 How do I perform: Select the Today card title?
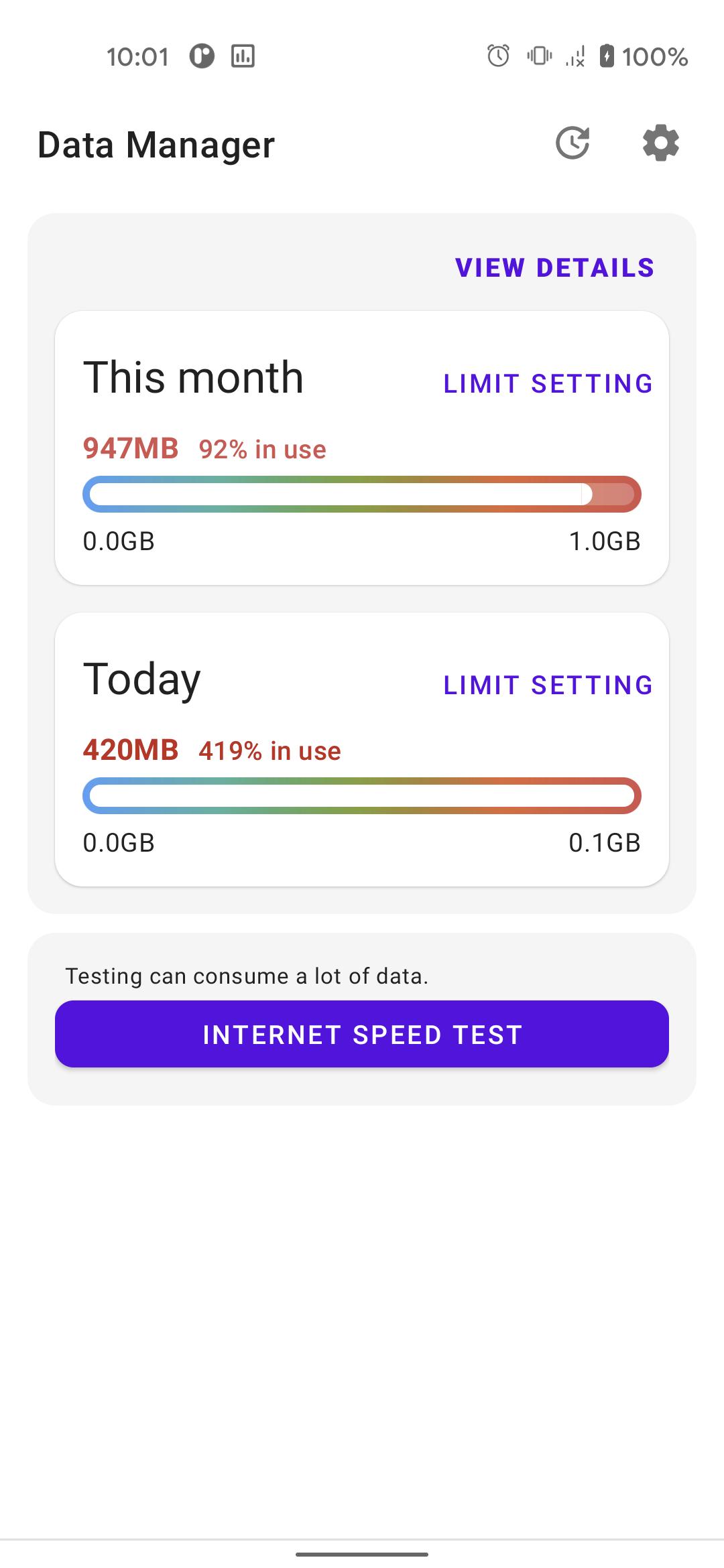pos(141,680)
